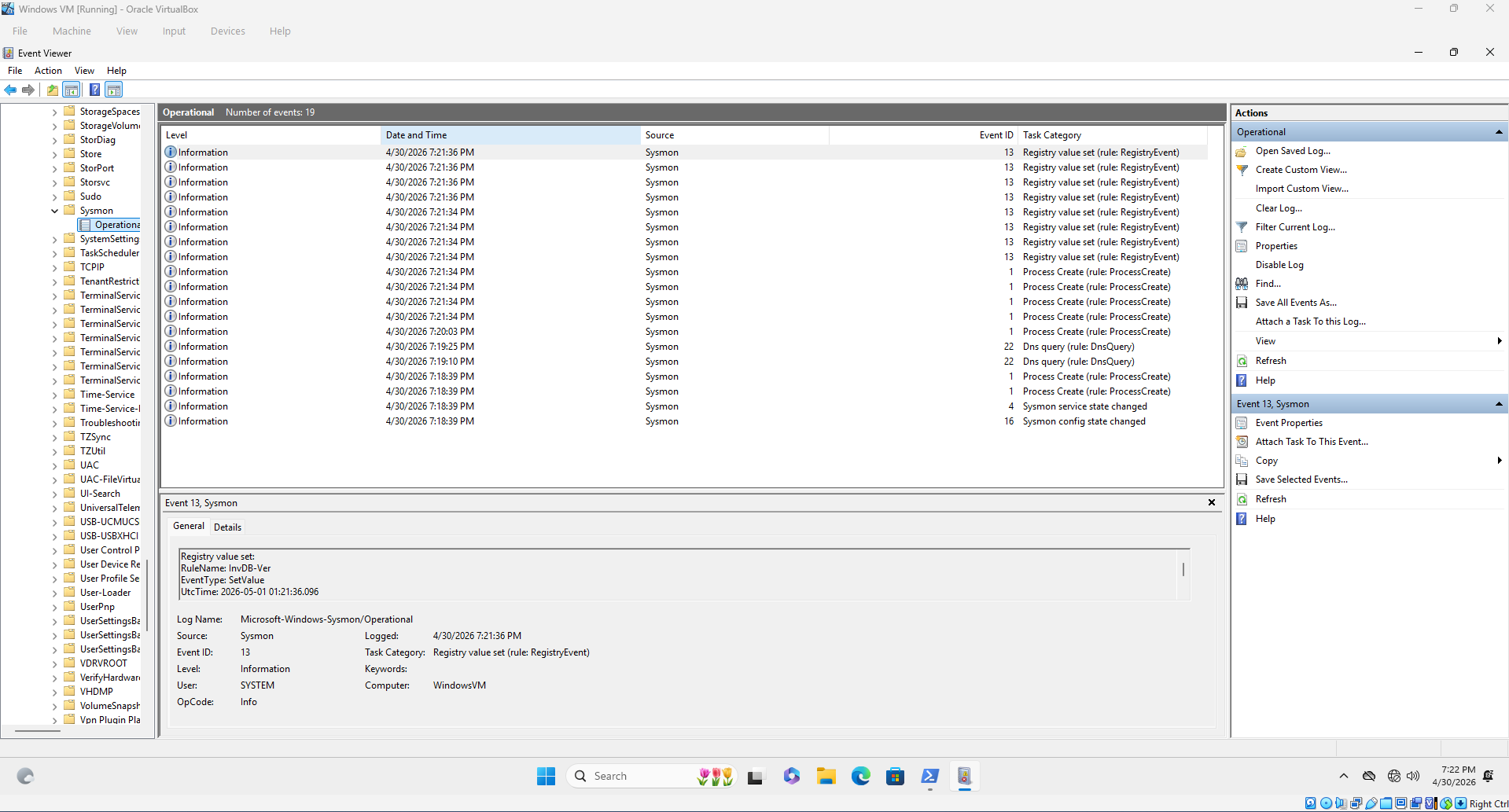Open Task View from the taskbar
1509x812 pixels.
point(756,777)
